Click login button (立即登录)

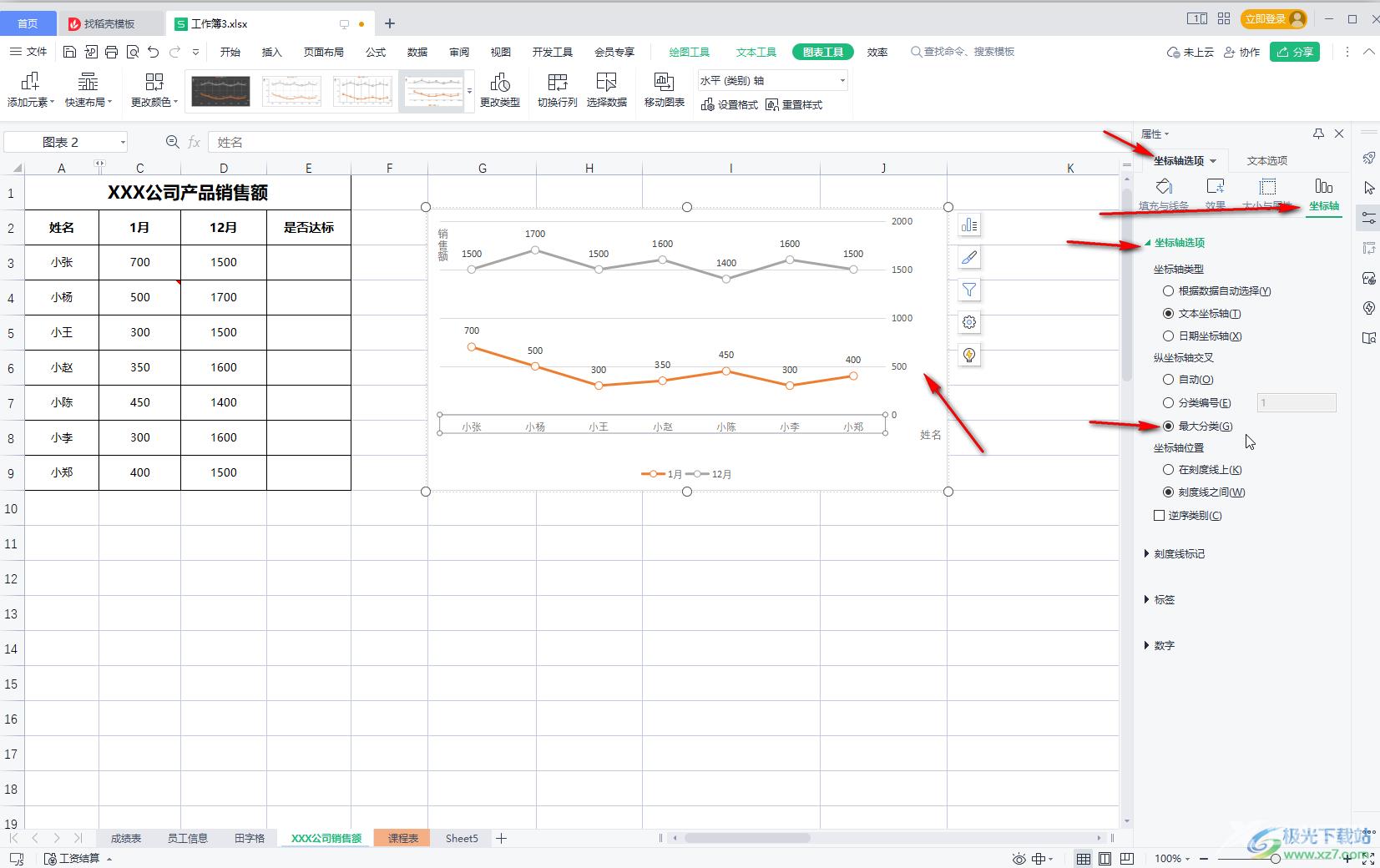point(1274,19)
